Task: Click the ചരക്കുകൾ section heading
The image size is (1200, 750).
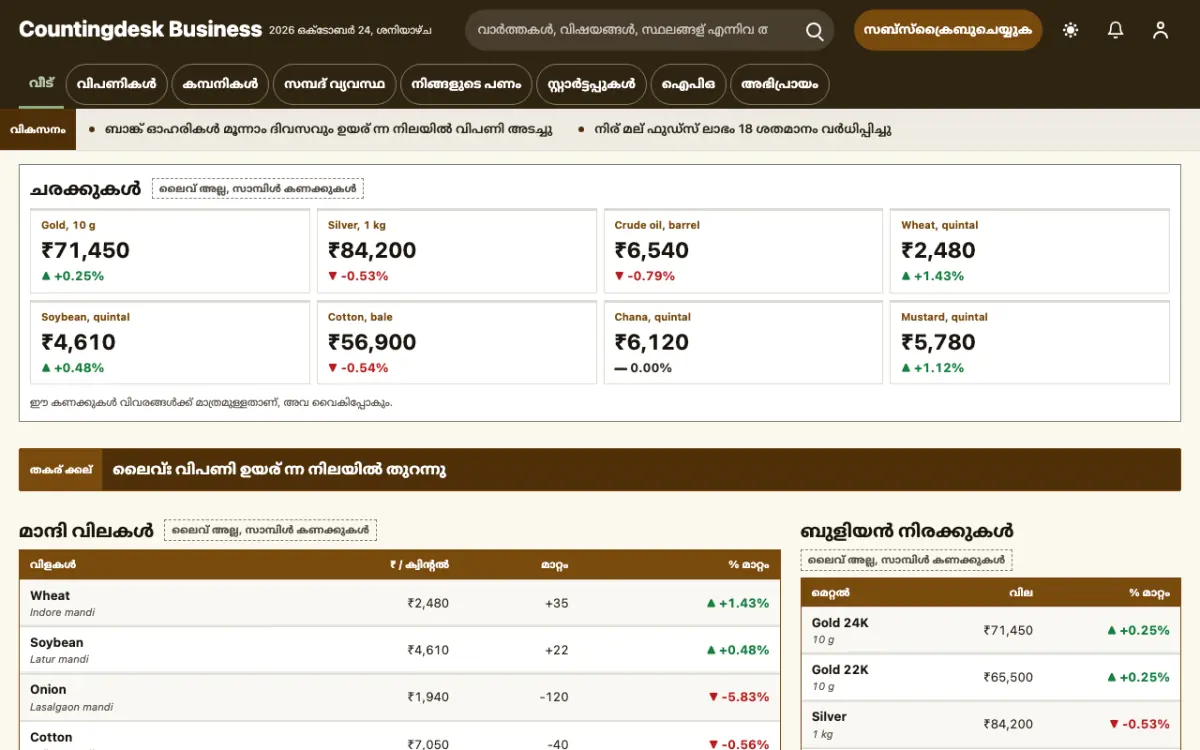Action: click(85, 189)
